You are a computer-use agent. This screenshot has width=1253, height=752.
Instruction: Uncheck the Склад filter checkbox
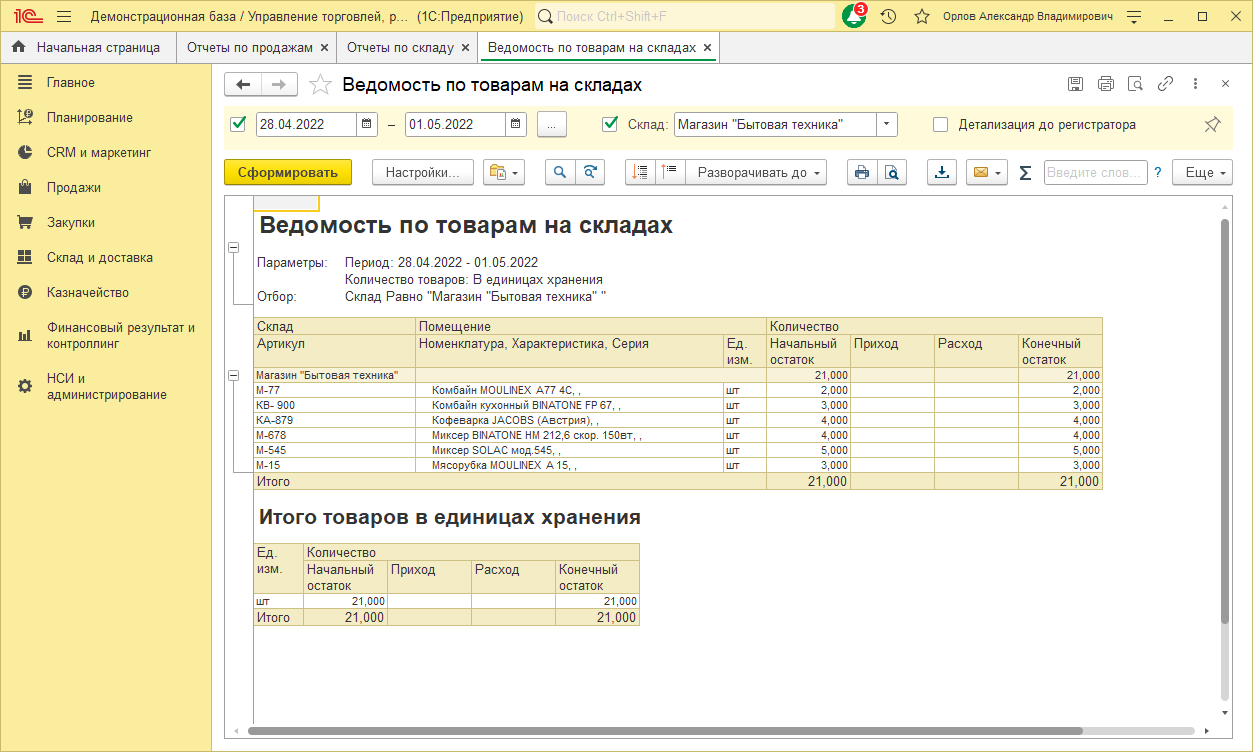[x=610, y=125]
